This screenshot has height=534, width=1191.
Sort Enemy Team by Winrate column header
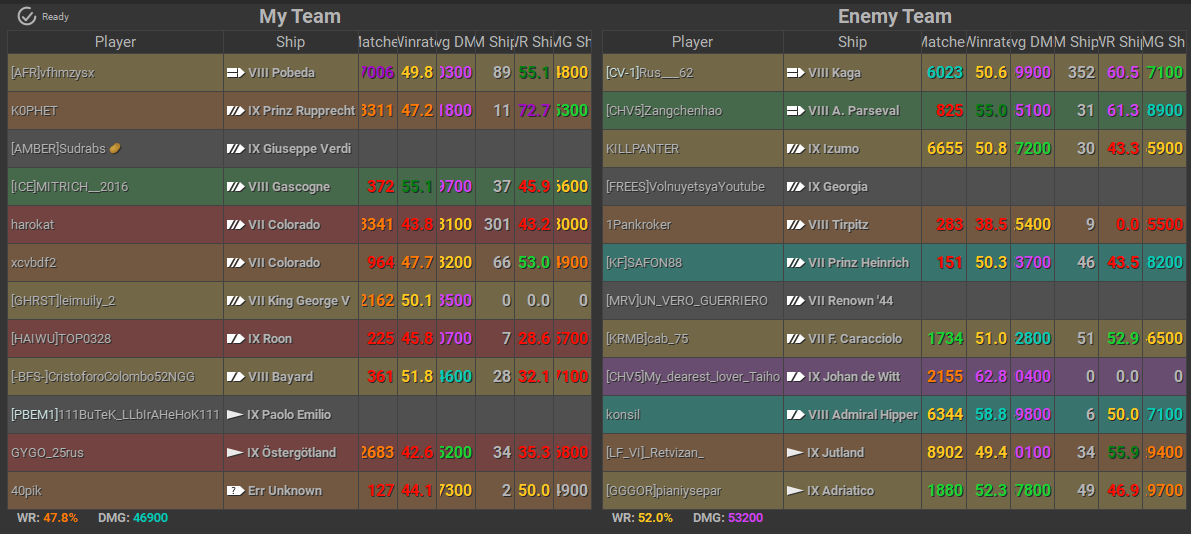tap(986, 42)
